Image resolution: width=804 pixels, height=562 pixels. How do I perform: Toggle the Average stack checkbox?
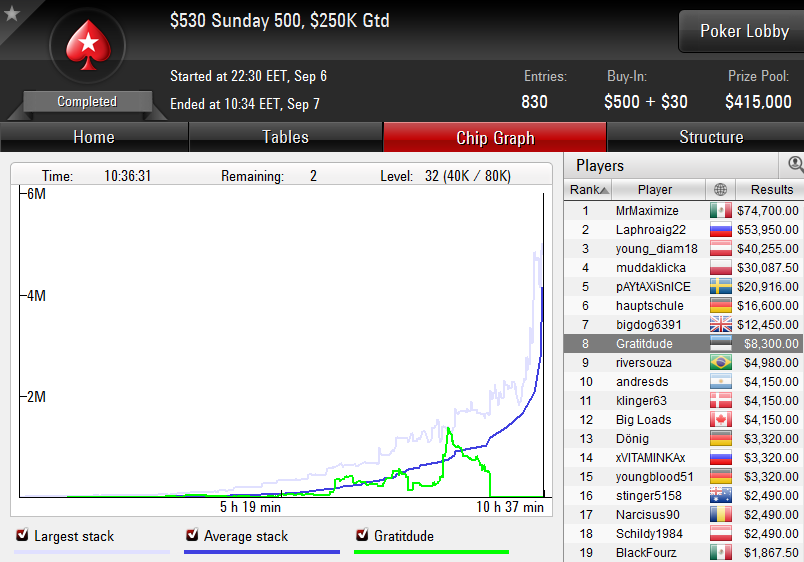tap(192, 535)
